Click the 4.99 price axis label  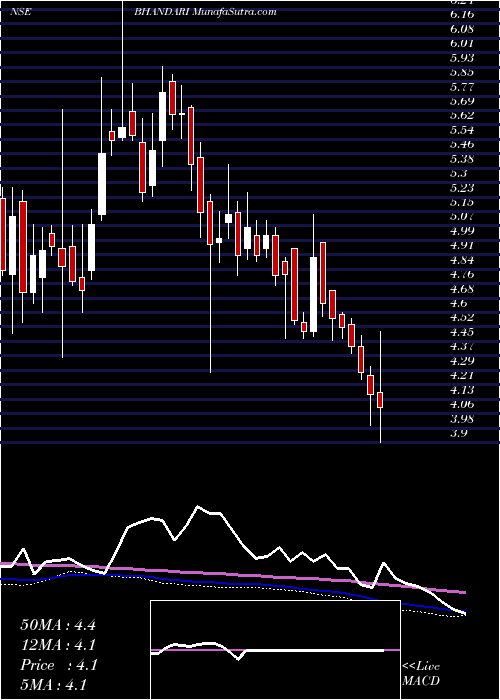click(x=462, y=231)
